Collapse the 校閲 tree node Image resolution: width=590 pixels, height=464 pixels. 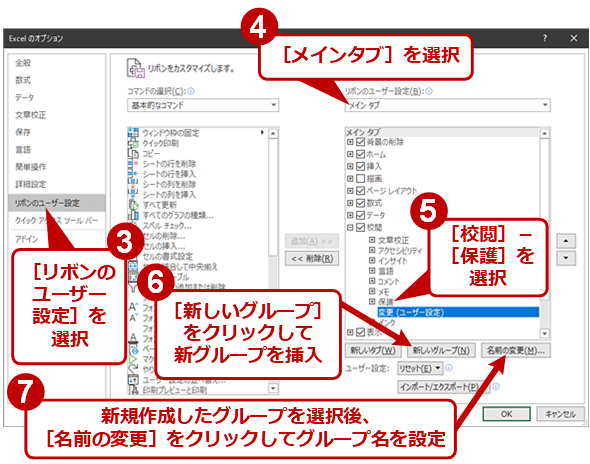[350, 227]
